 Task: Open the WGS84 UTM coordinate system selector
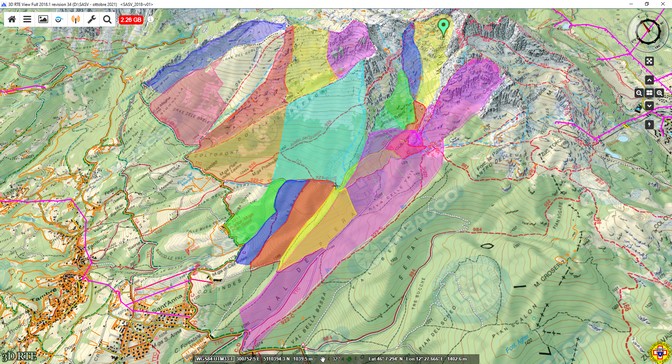(x=214, y=359)
